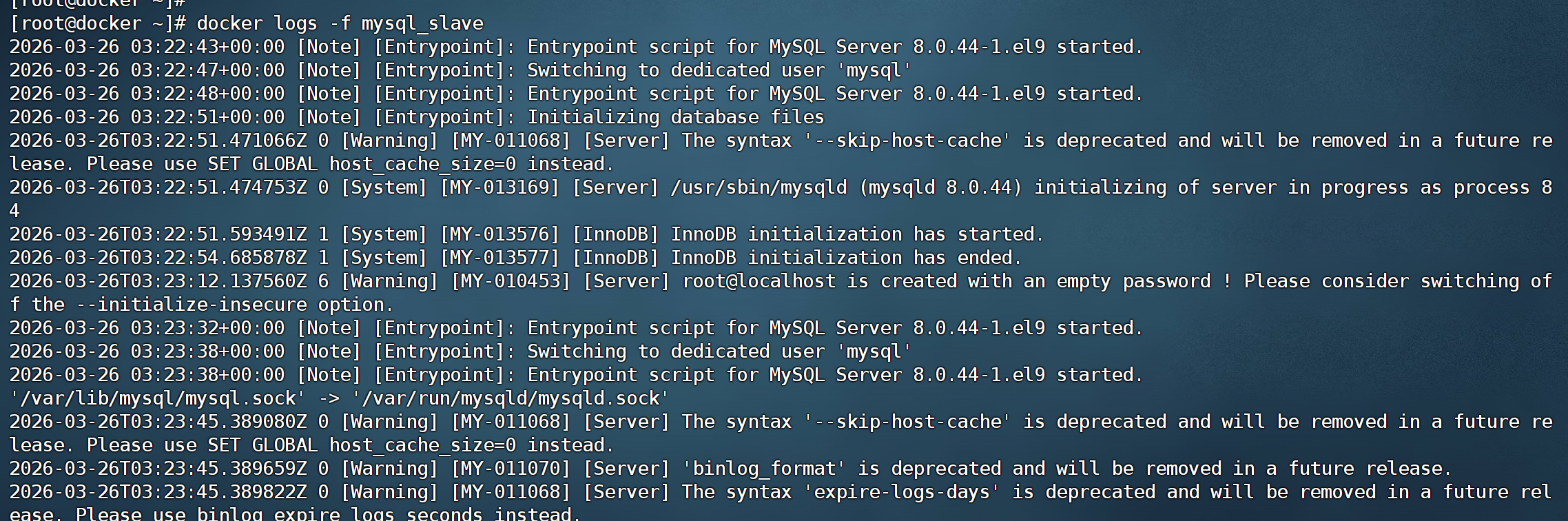Click the MY-010453 empty password warning
This screenshot has width=1568, height=521.
pos(511,282)
